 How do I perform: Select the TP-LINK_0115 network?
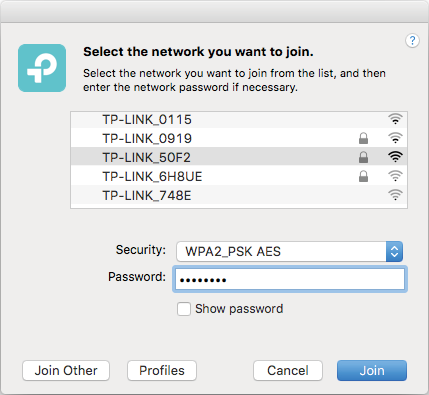point(239,119)
